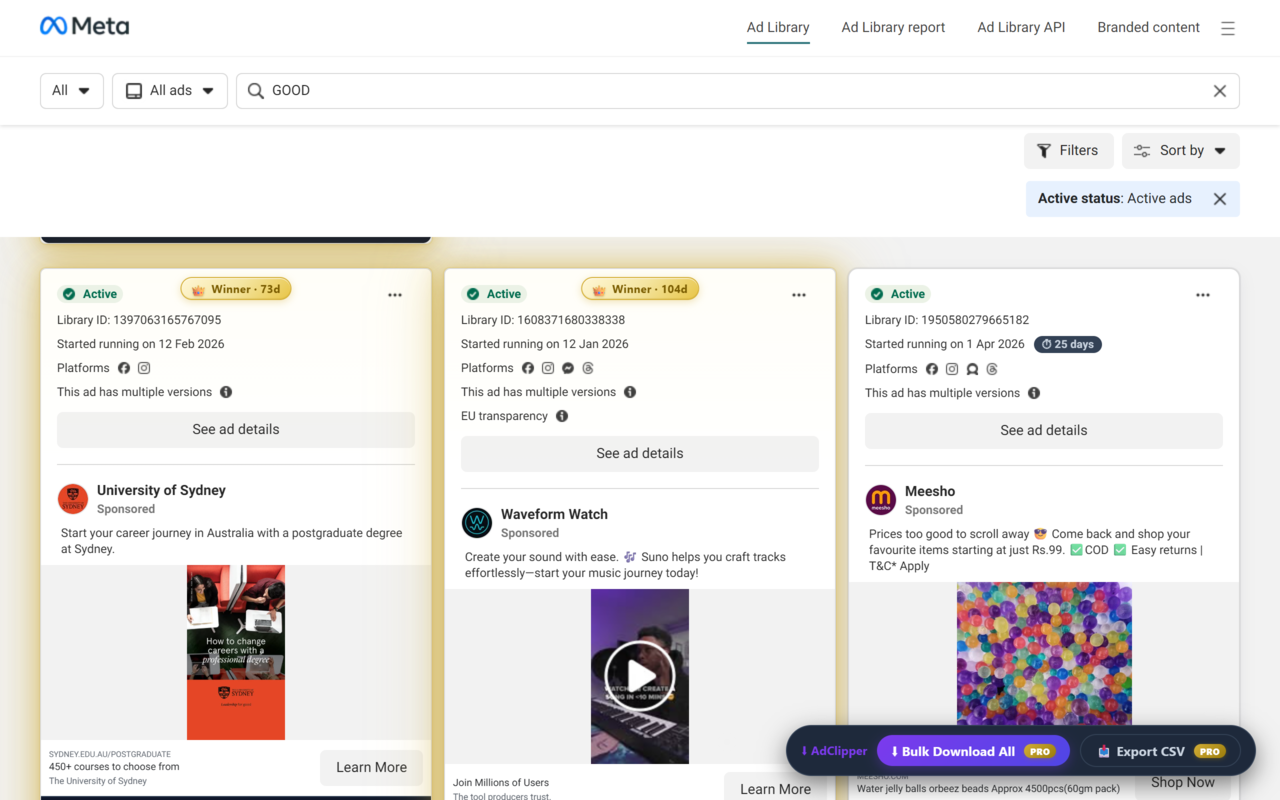Clear the search with the X icon

(1220, 91)
